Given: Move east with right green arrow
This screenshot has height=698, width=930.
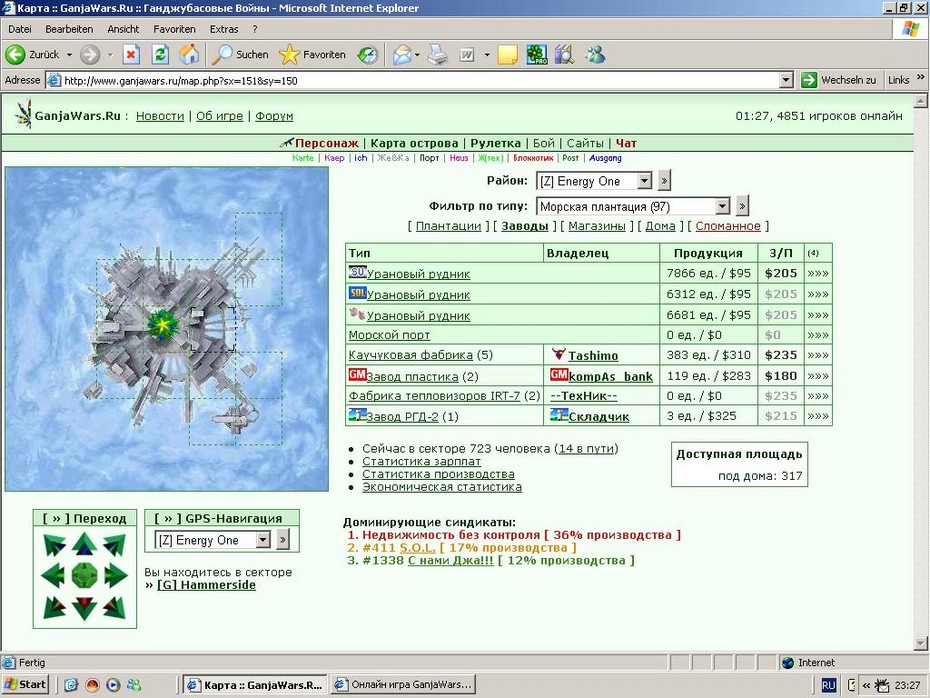Looking at the screenshot, I should 116,575.
